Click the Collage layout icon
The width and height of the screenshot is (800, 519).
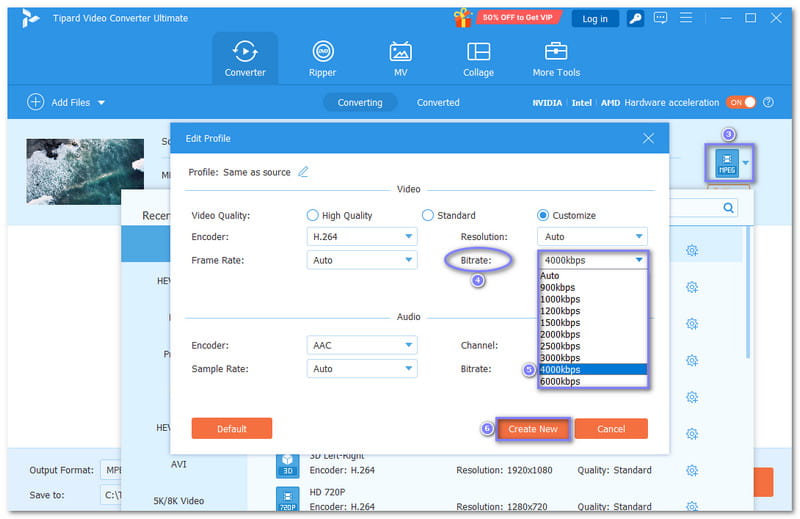pyautogui.click(x=478, y=51)
